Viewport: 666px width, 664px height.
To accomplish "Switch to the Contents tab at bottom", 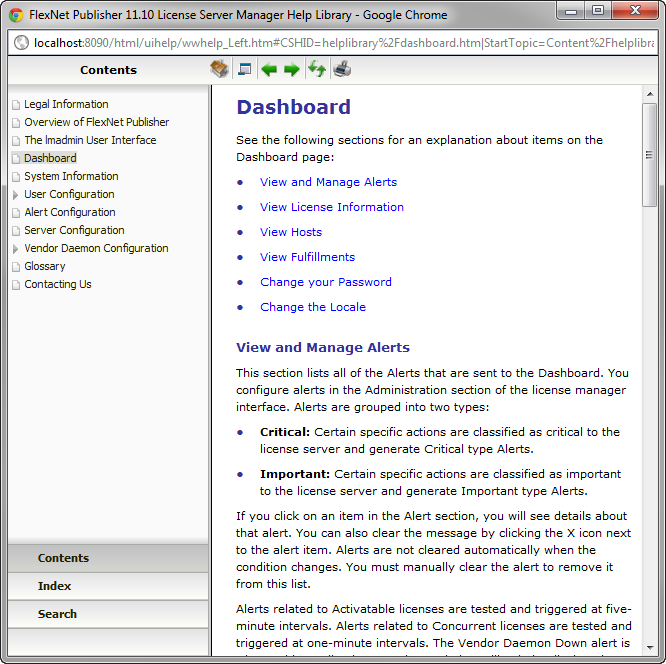I will 108,558.
